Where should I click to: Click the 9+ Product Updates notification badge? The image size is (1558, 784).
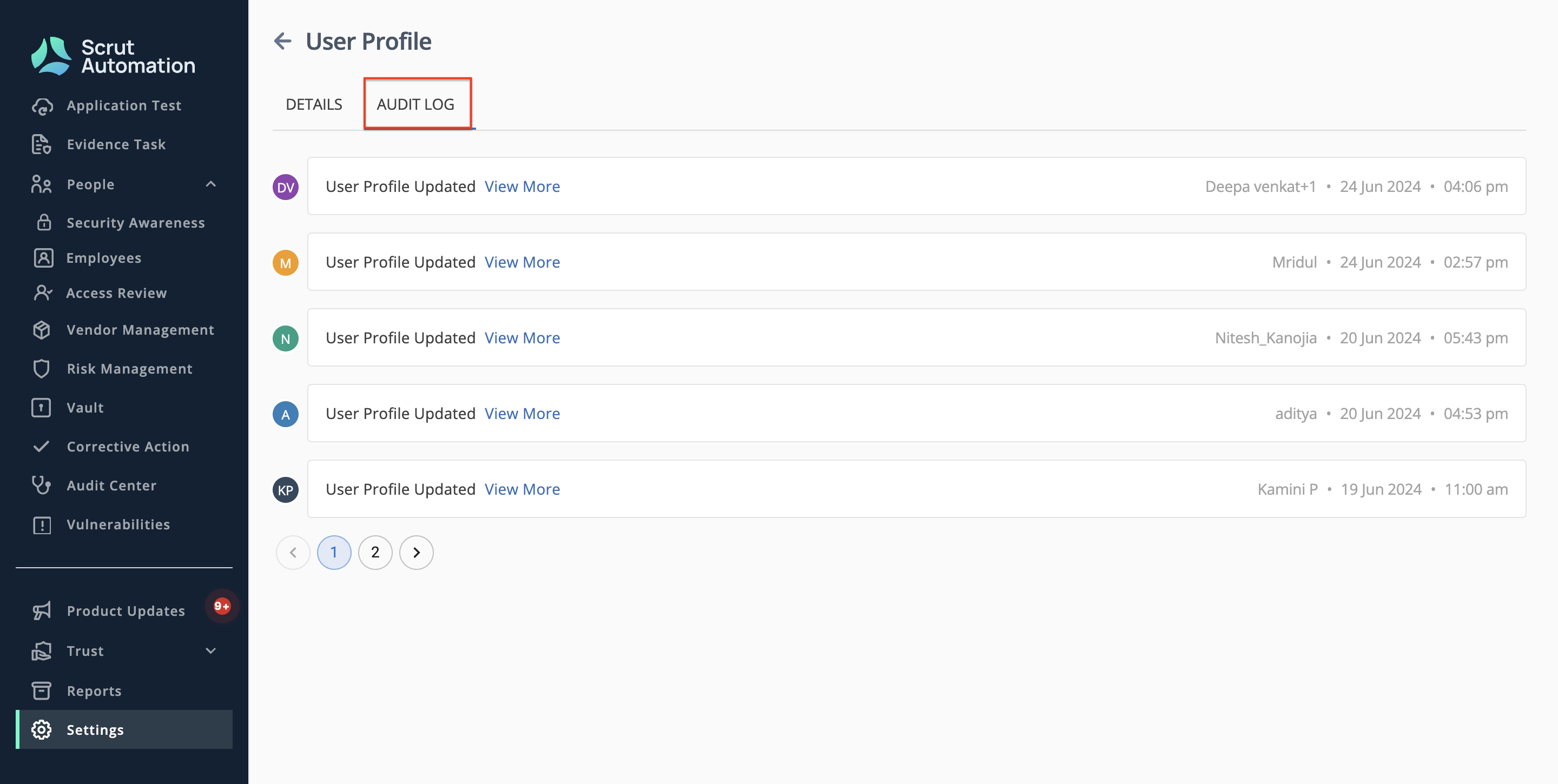pyautogui.click(x=222, y=606)
